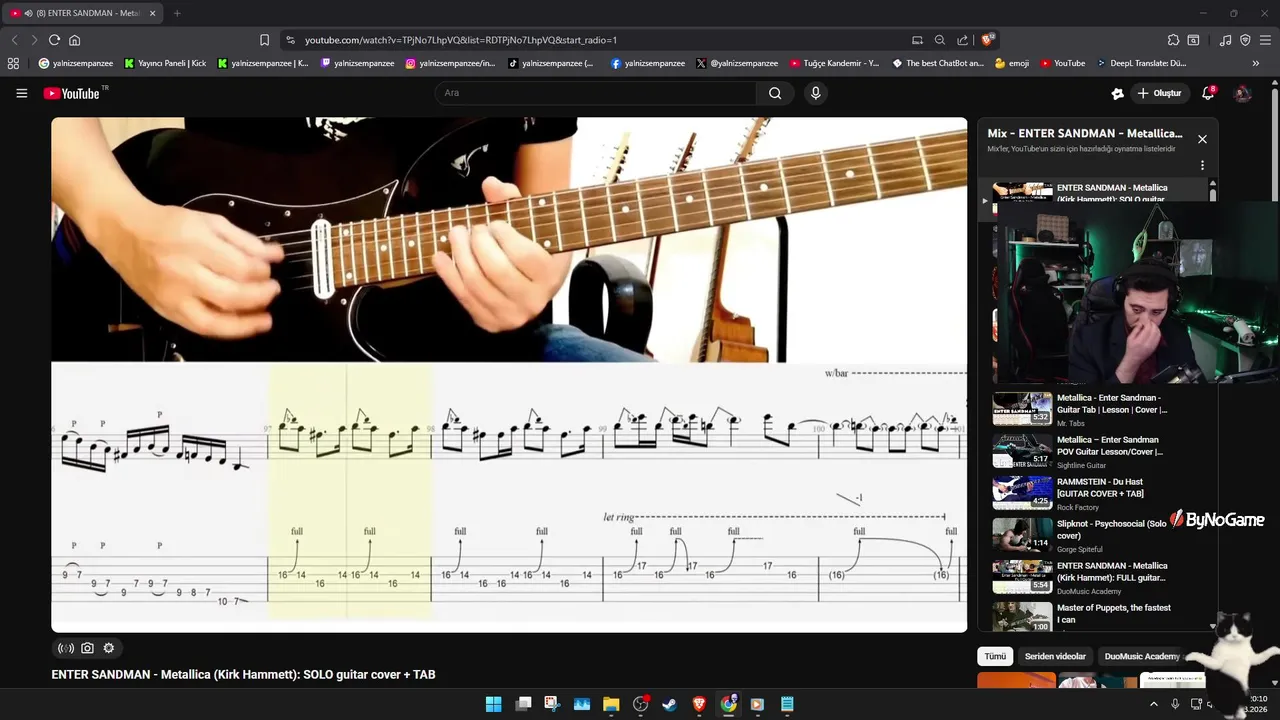The width and height of the screenshot is (1280, 720).
Task: Open the Brave Shields lion icon
Action: tap(988, 40)
